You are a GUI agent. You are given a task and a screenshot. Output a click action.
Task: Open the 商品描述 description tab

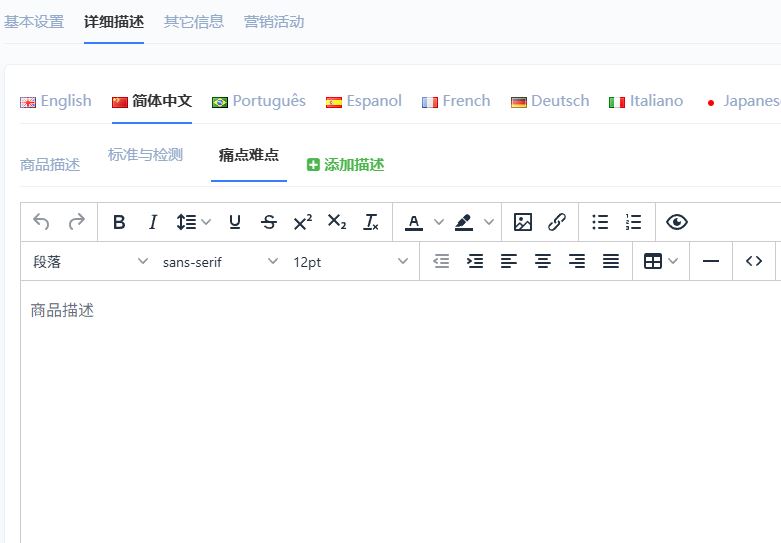50,165
